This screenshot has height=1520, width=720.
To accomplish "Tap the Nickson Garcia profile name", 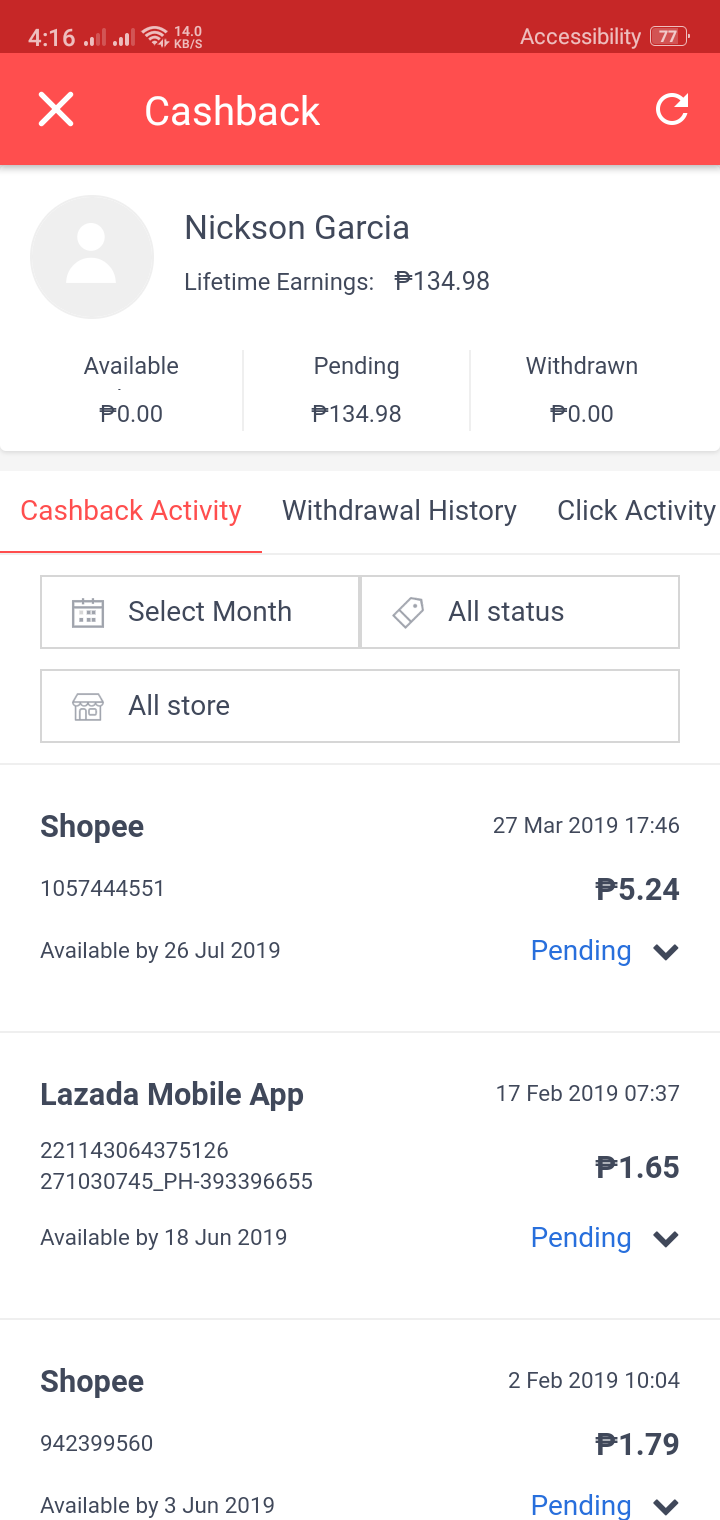I will coord(297,228).
